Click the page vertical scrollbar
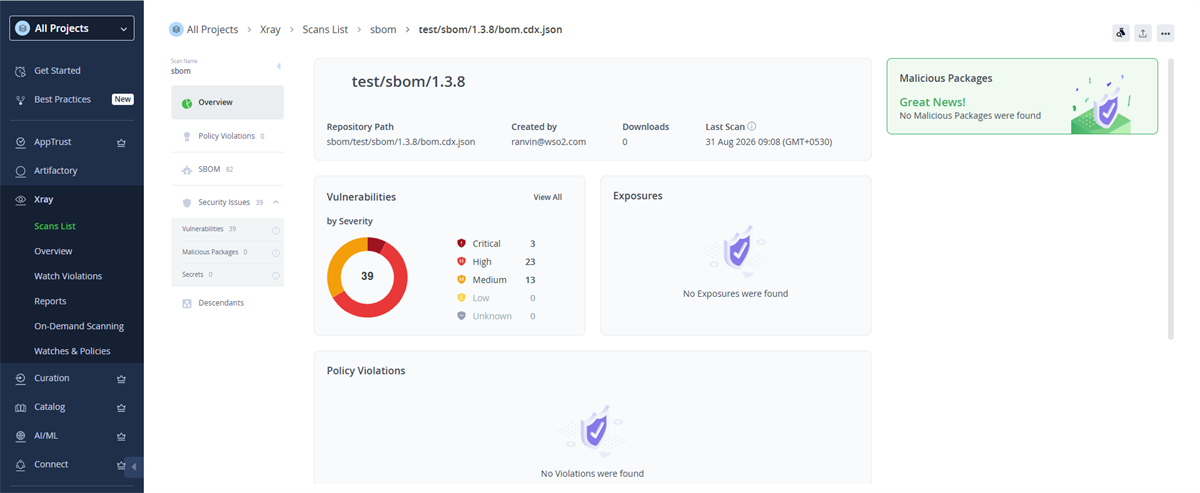This screenshot has width=1200, height=493. click(1171, 200)
